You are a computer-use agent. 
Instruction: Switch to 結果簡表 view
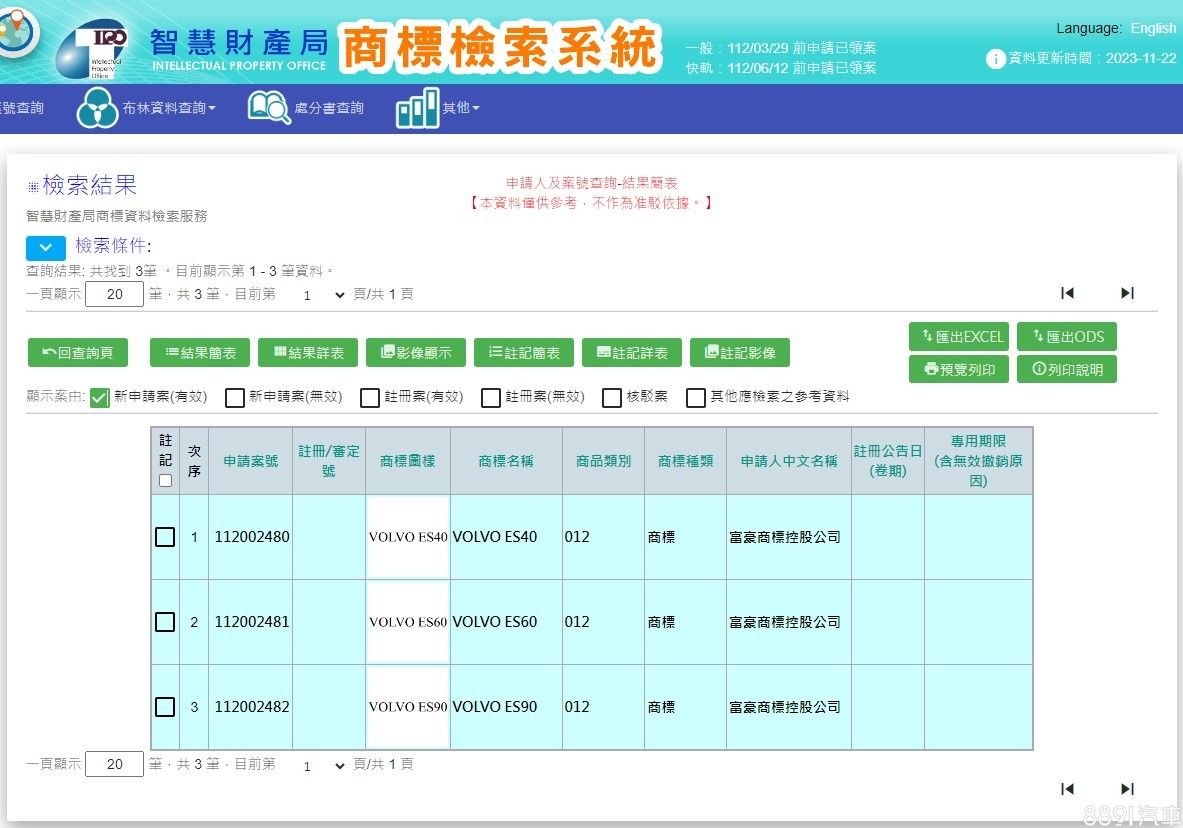(200, 352)
